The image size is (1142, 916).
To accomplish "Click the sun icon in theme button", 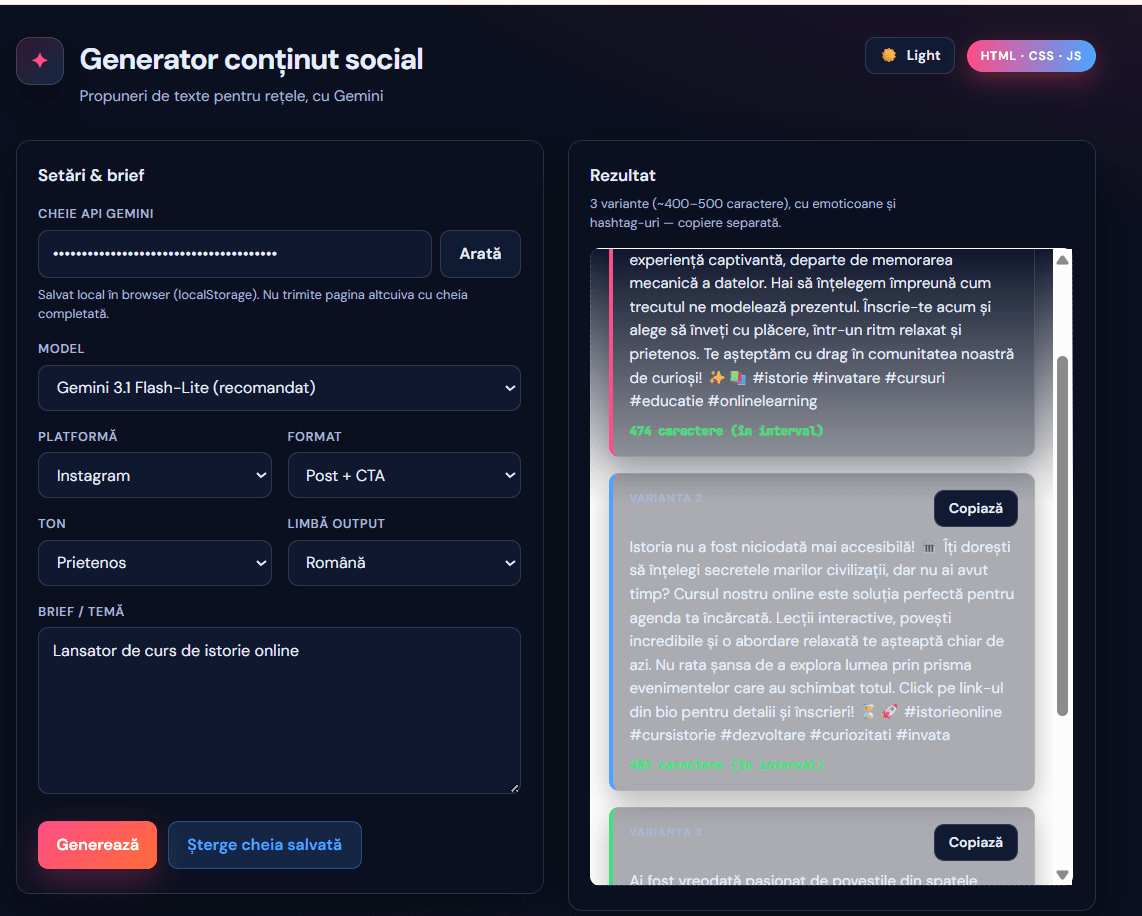I will click(888, 56).
